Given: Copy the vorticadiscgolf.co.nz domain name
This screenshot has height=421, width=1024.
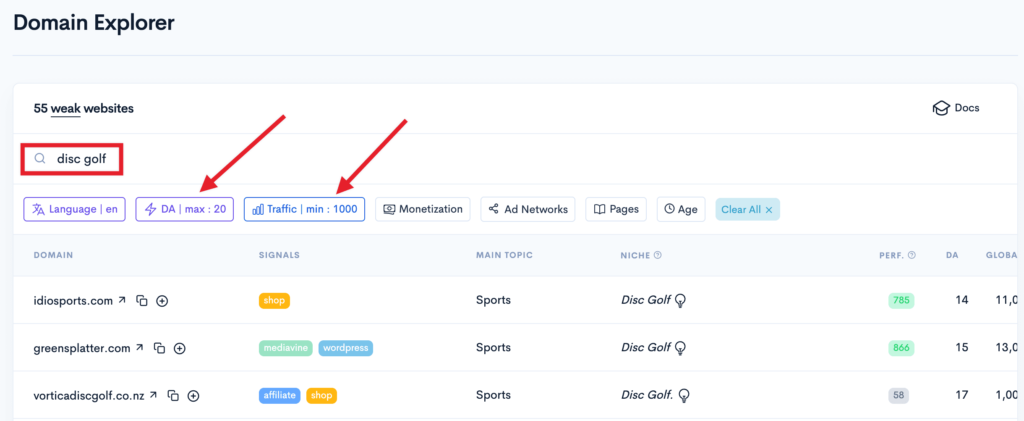Looking at the screenshot, I should (x=173, y=396).
